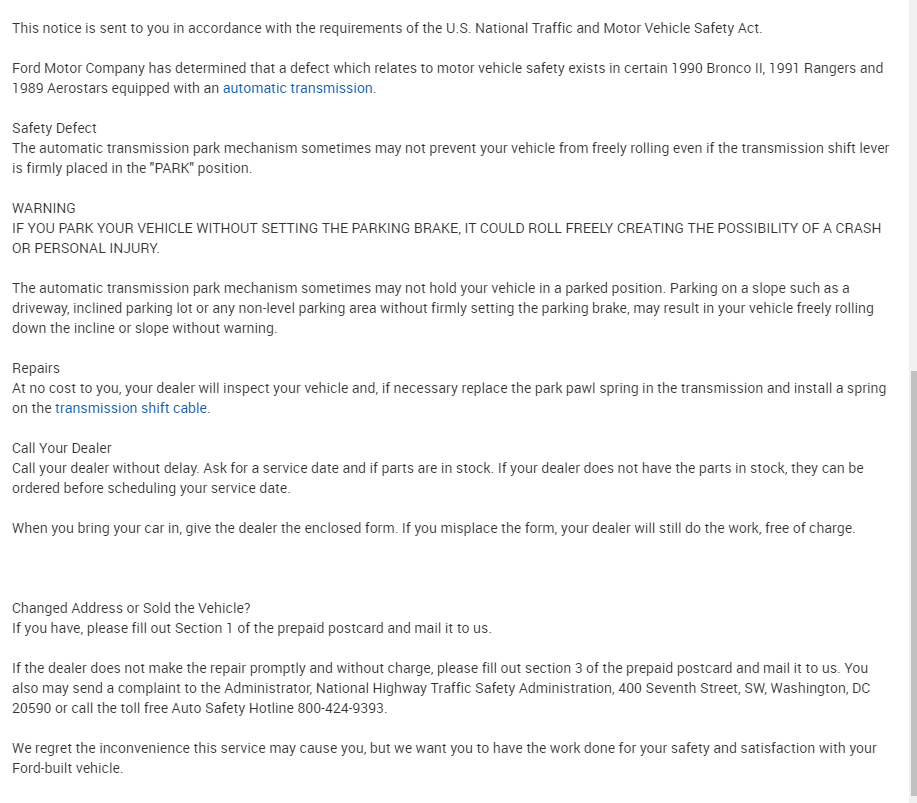Click "Changed Address or Sold the Vehicle?" heading
Viewport: 917px width, 803px height.
(131, 608)
